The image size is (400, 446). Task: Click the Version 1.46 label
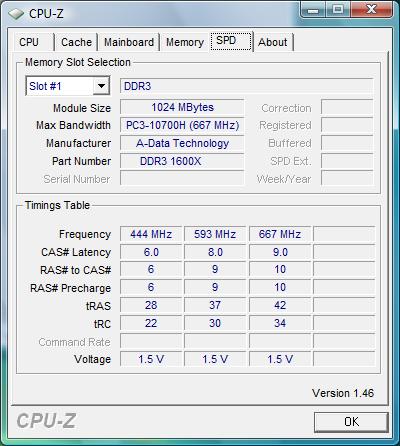click(343, 393)
